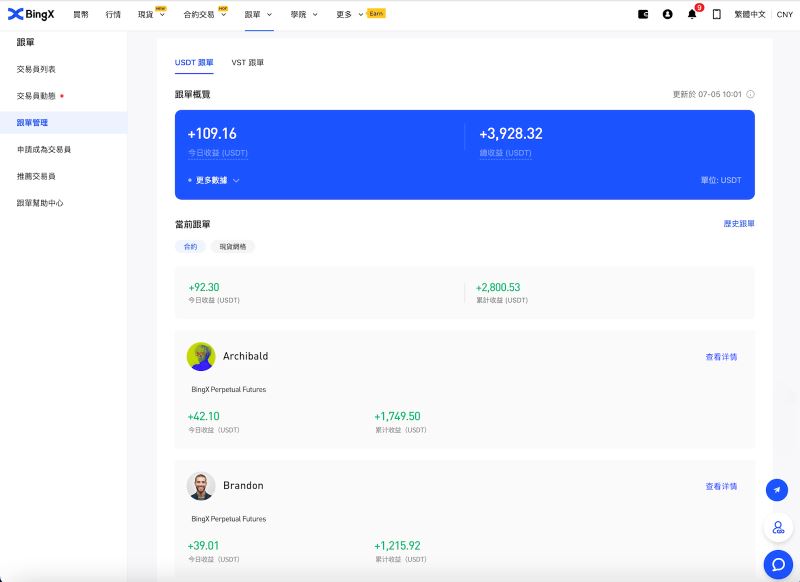Open the CNY currency selector
This screenshot has height=582, width=800.
[785, 14]
